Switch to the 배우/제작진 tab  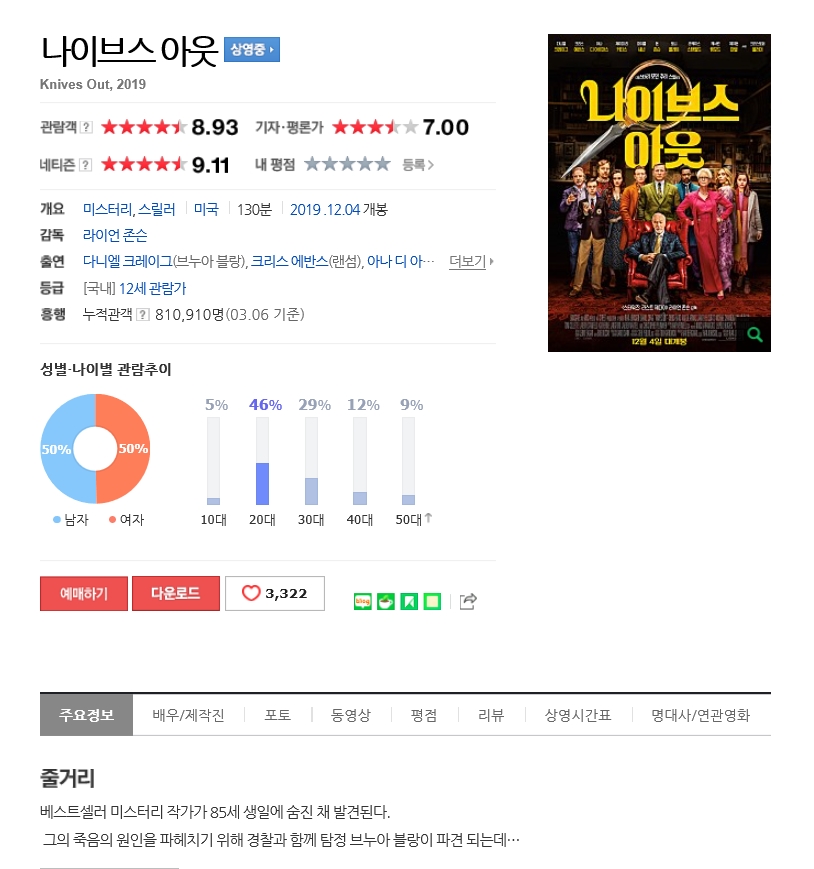pos(188,715)
